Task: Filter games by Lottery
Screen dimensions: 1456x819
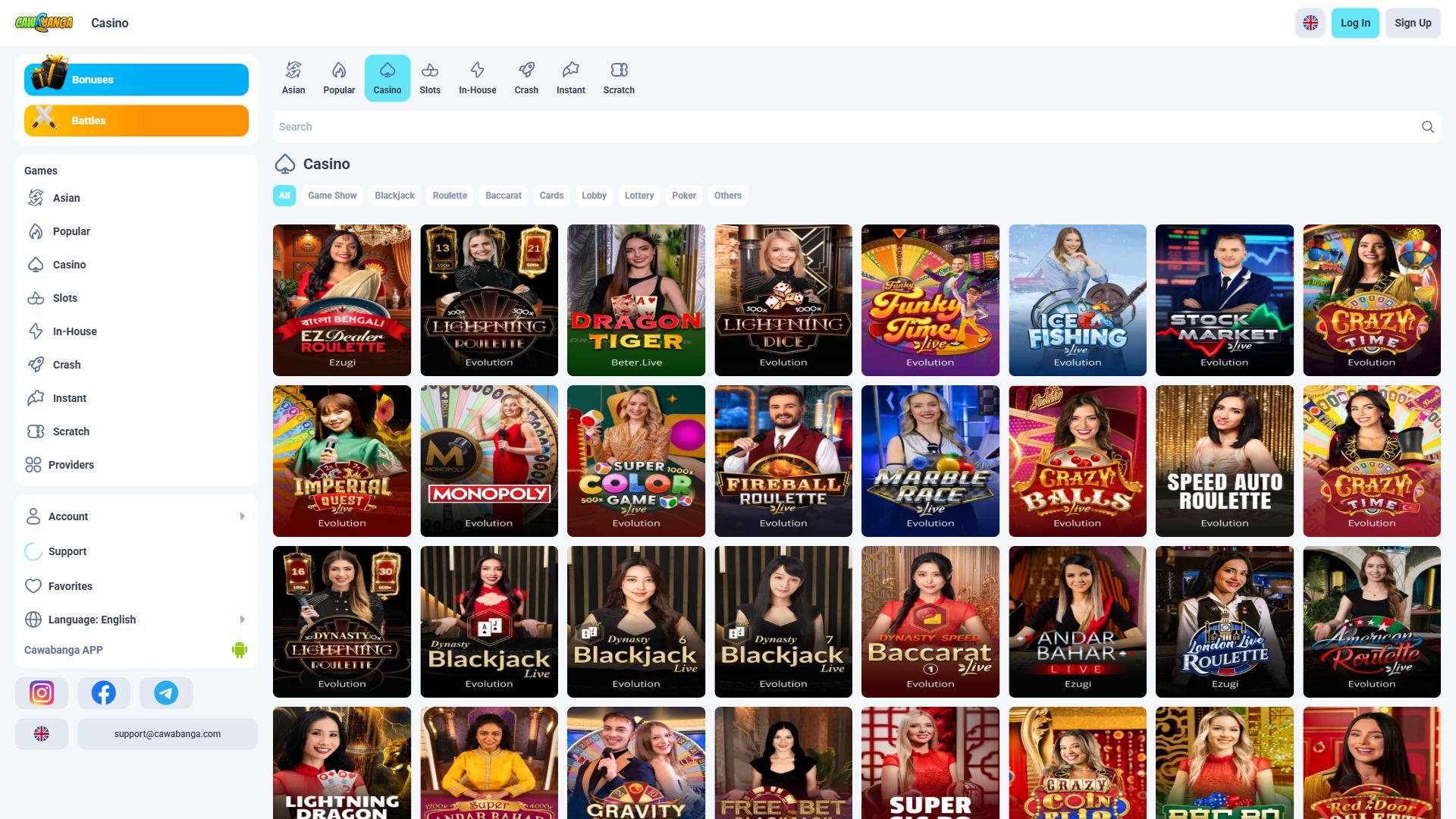Action: coord(639,196)
